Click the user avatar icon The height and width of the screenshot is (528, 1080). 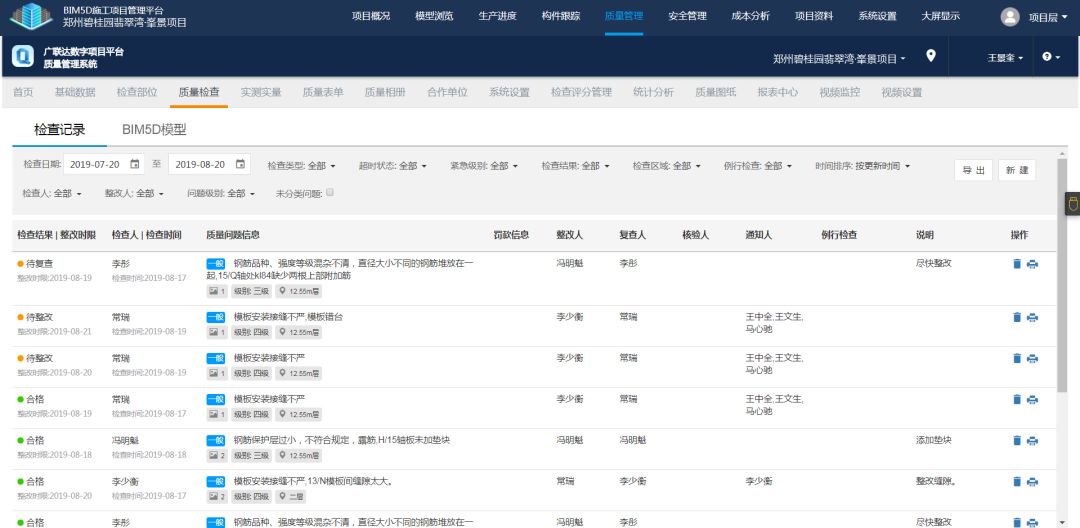(1010, 17)
